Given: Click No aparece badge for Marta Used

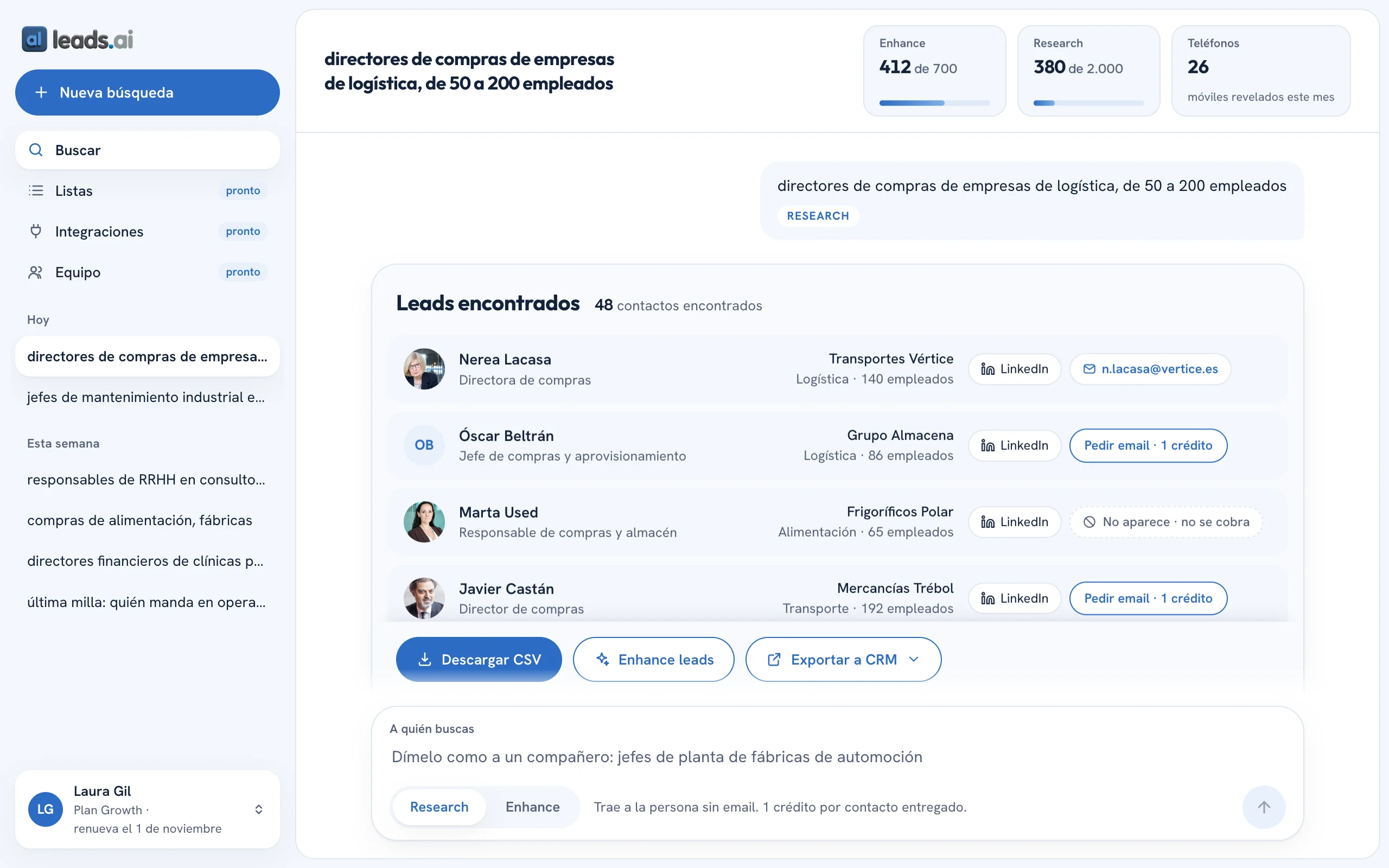Looking at the screenshot, I should pyautogui.click(x=1165, y=522).
